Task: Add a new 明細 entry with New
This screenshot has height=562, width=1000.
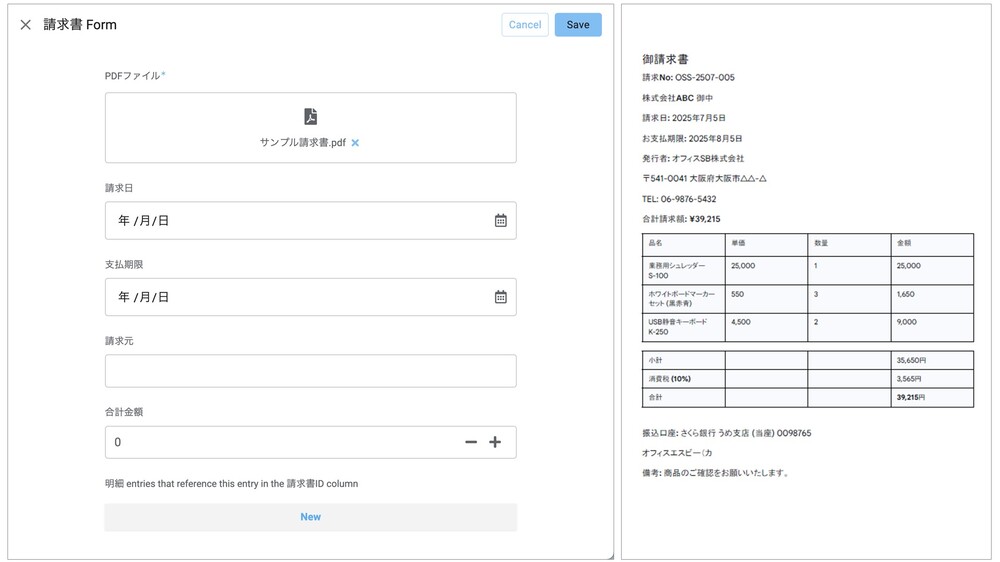Action: coord(310,517)
